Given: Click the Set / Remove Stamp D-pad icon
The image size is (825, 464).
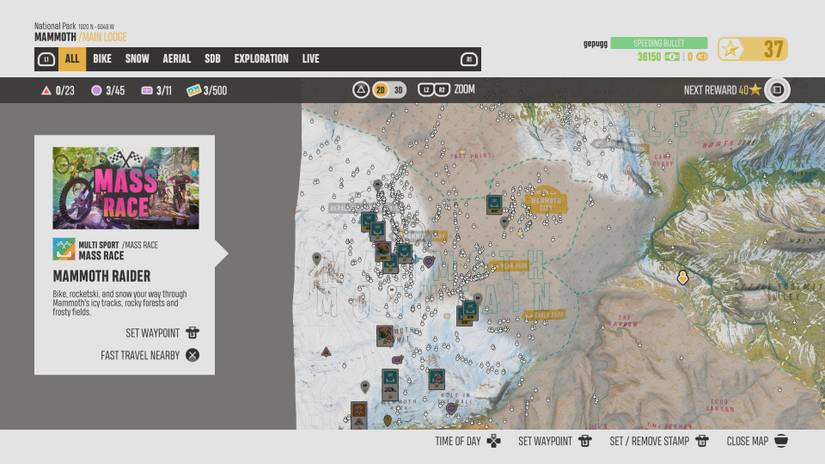Looking at the screenshot, I should pyautogui.click(x=702, y=441).
